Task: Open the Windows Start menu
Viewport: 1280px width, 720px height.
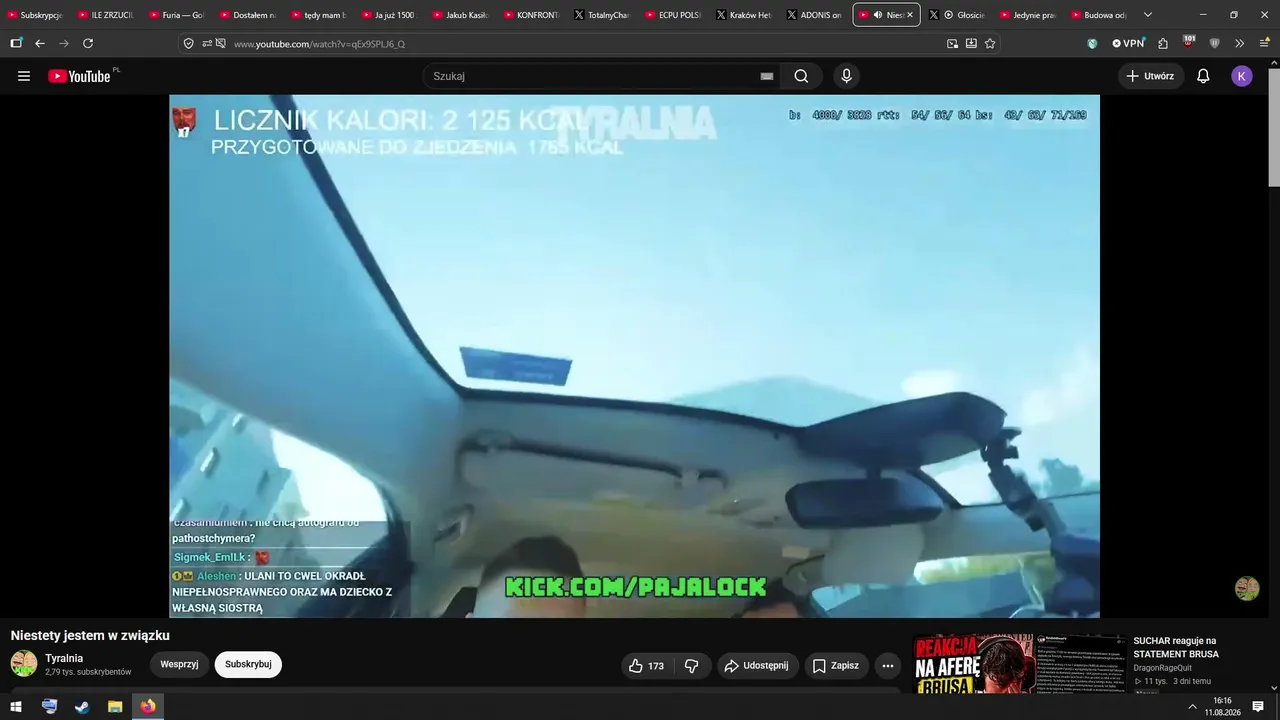Action: [16, 707]
